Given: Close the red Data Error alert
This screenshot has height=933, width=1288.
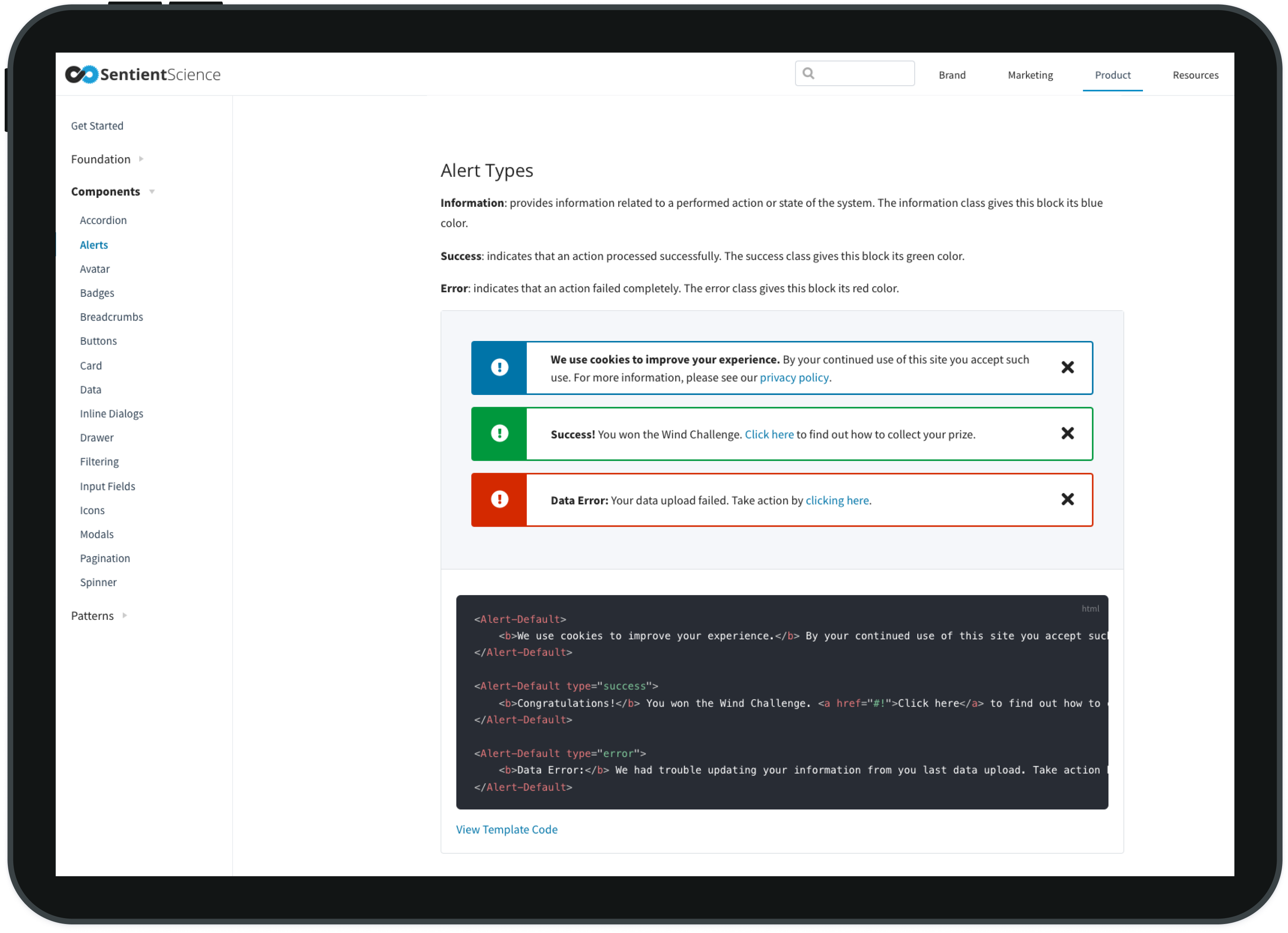Looking at the screenshot, I should 1067,499.
